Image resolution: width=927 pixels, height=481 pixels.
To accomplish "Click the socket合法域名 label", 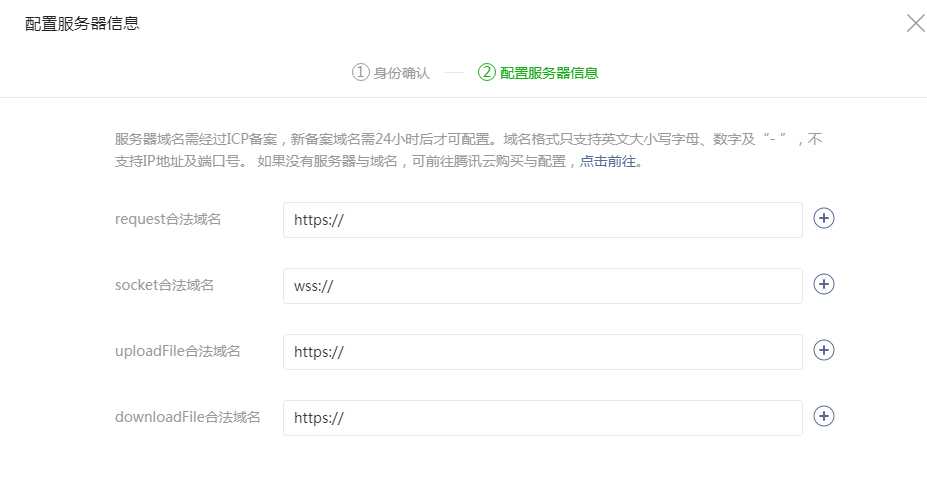I will pyautogui.click(x=164, y=285).
